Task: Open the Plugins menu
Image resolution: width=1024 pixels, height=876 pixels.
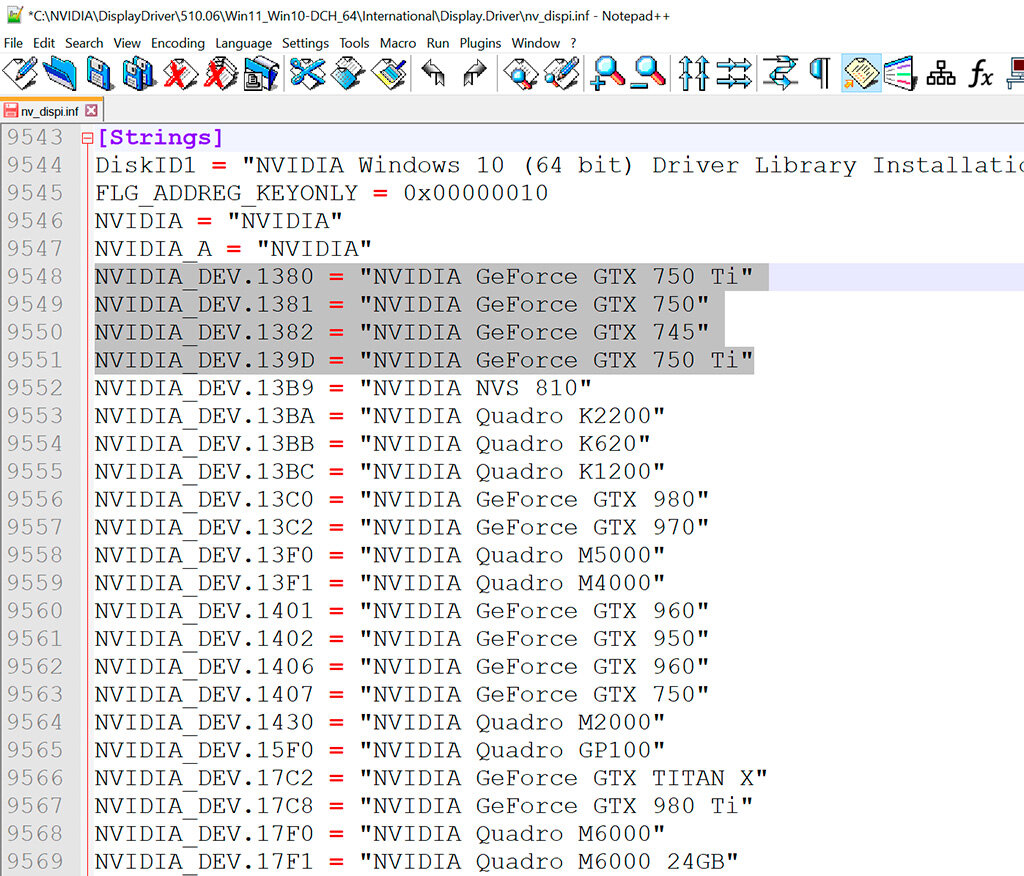Action: 480,43
